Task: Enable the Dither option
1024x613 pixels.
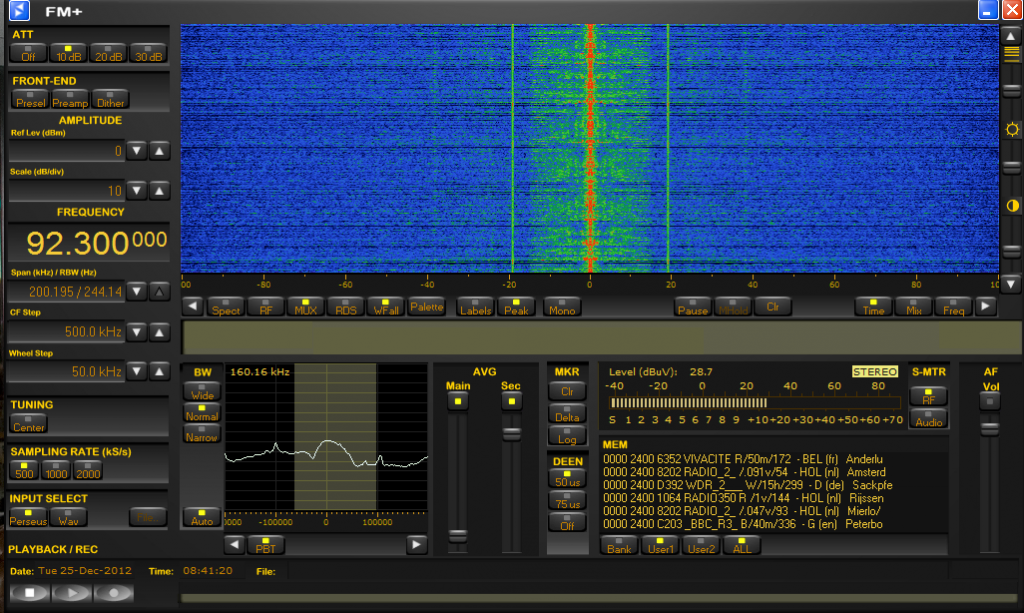Action: click(x=110, y=100)
